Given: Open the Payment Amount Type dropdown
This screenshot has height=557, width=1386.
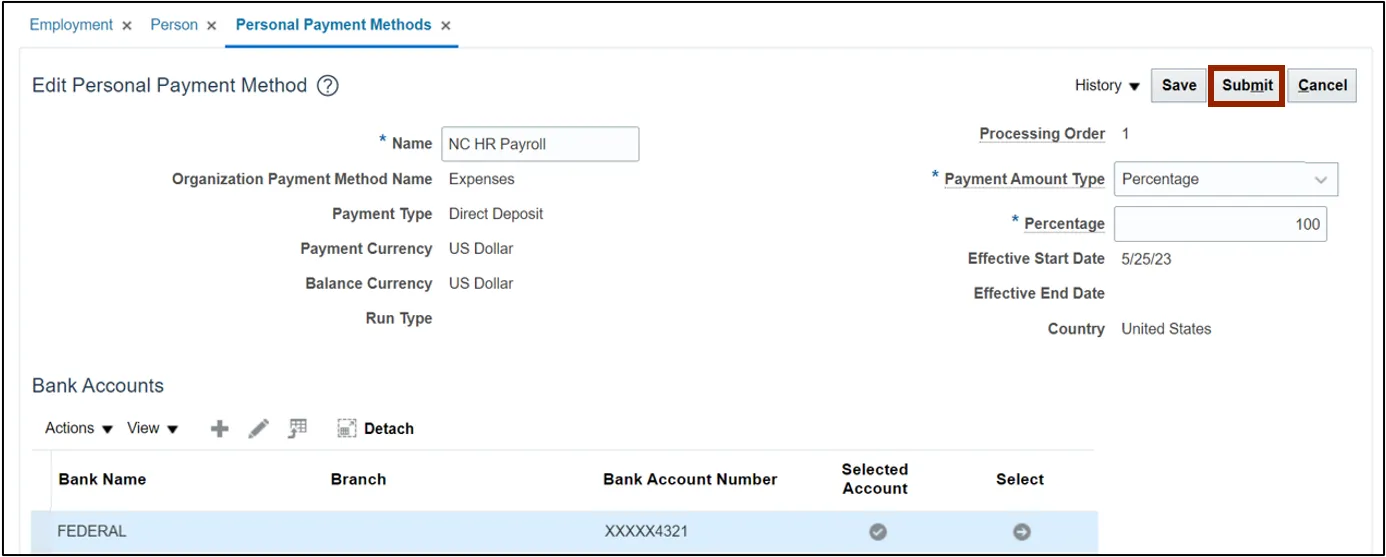Looking at the screenshot, I should (1226, 179).
